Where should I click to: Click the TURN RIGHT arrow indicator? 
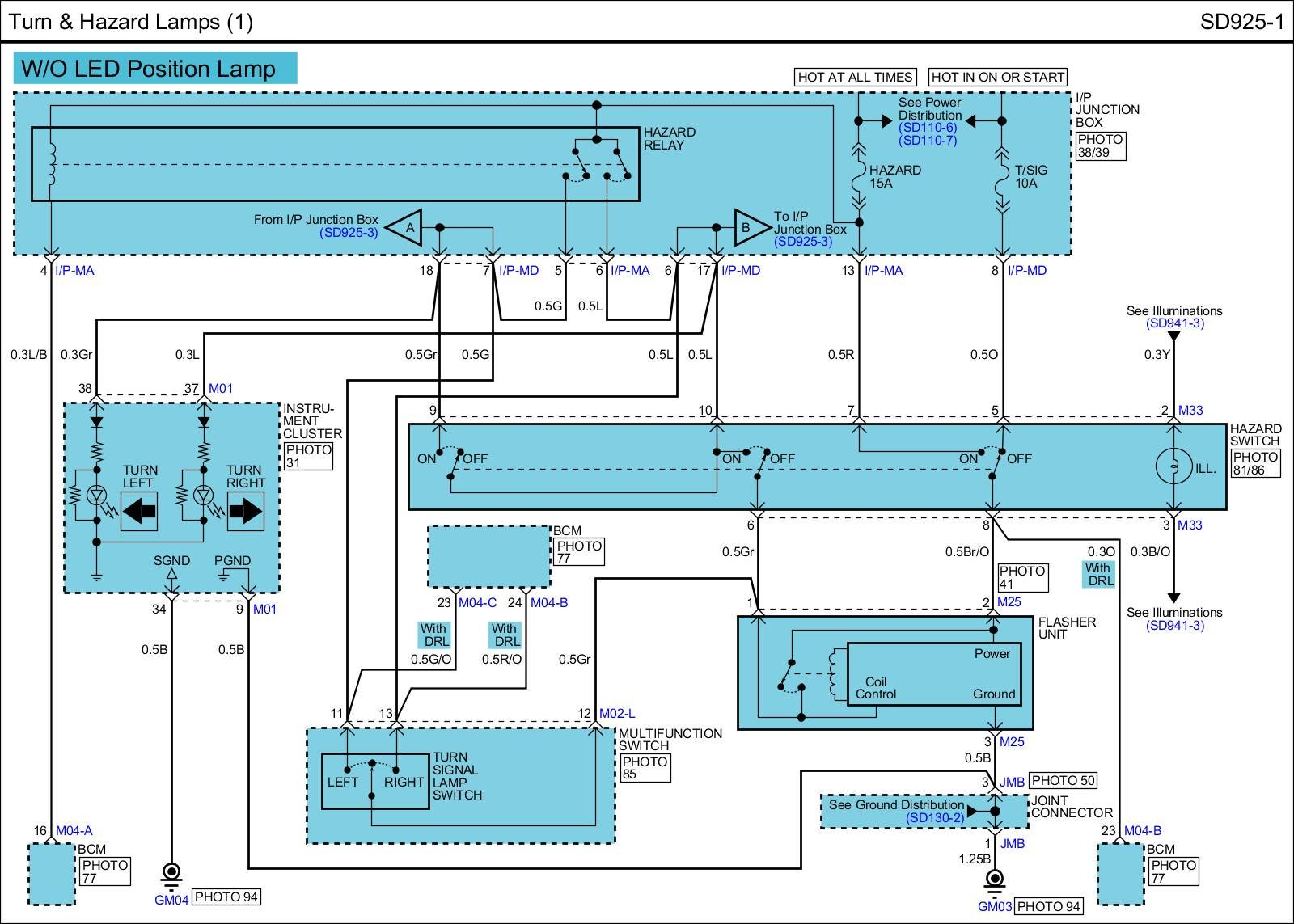pos(245,512)
